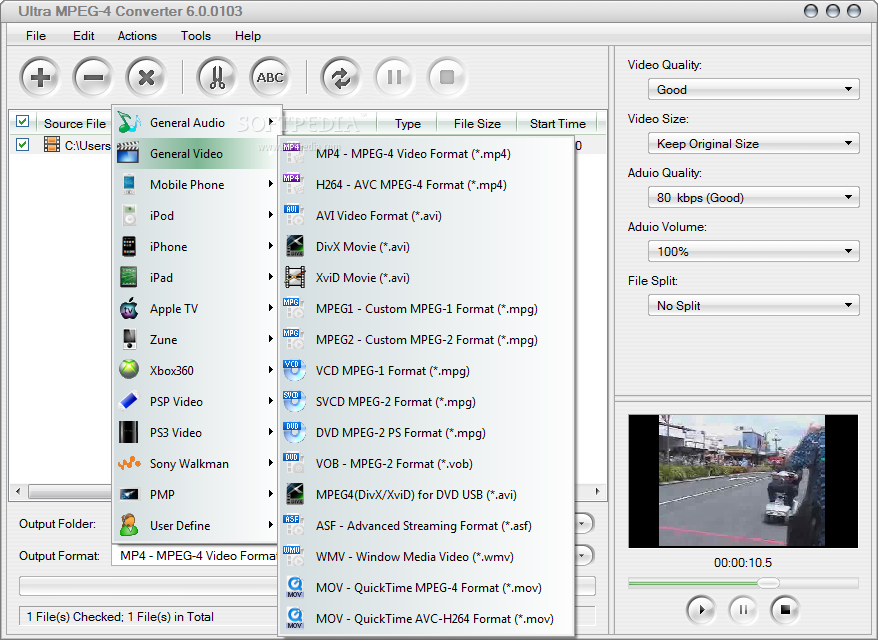
Task: Click the User Define person icon
Action: (129, 525)
